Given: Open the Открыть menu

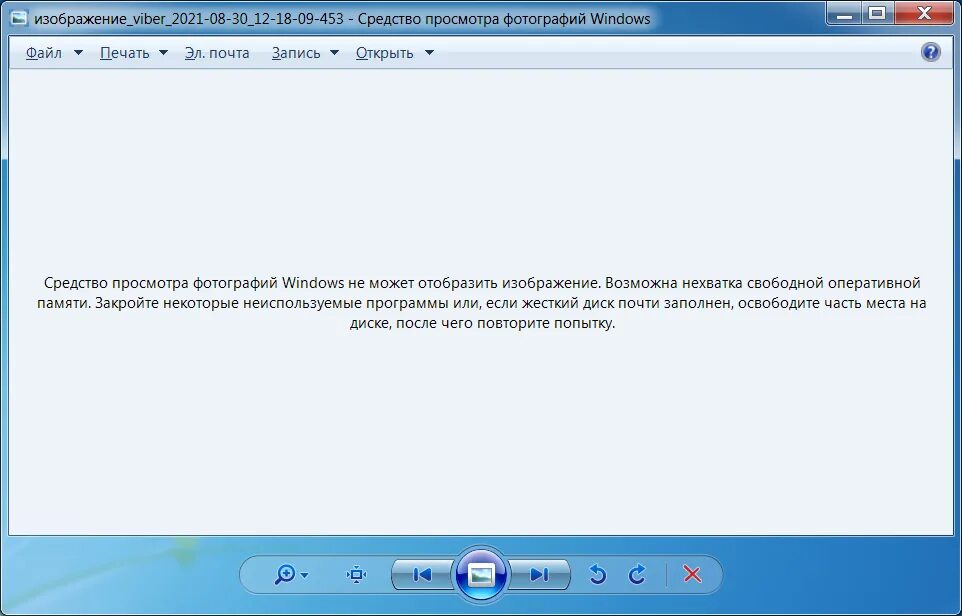Looking at the screenshot, I should 385,53.
